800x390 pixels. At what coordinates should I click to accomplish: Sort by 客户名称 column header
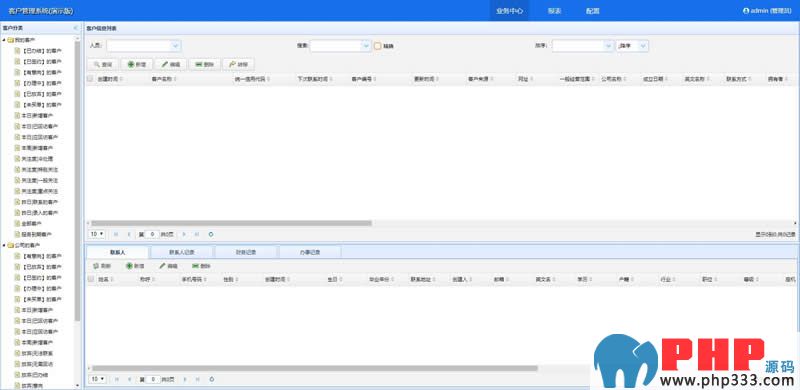(x=163, y=79)
